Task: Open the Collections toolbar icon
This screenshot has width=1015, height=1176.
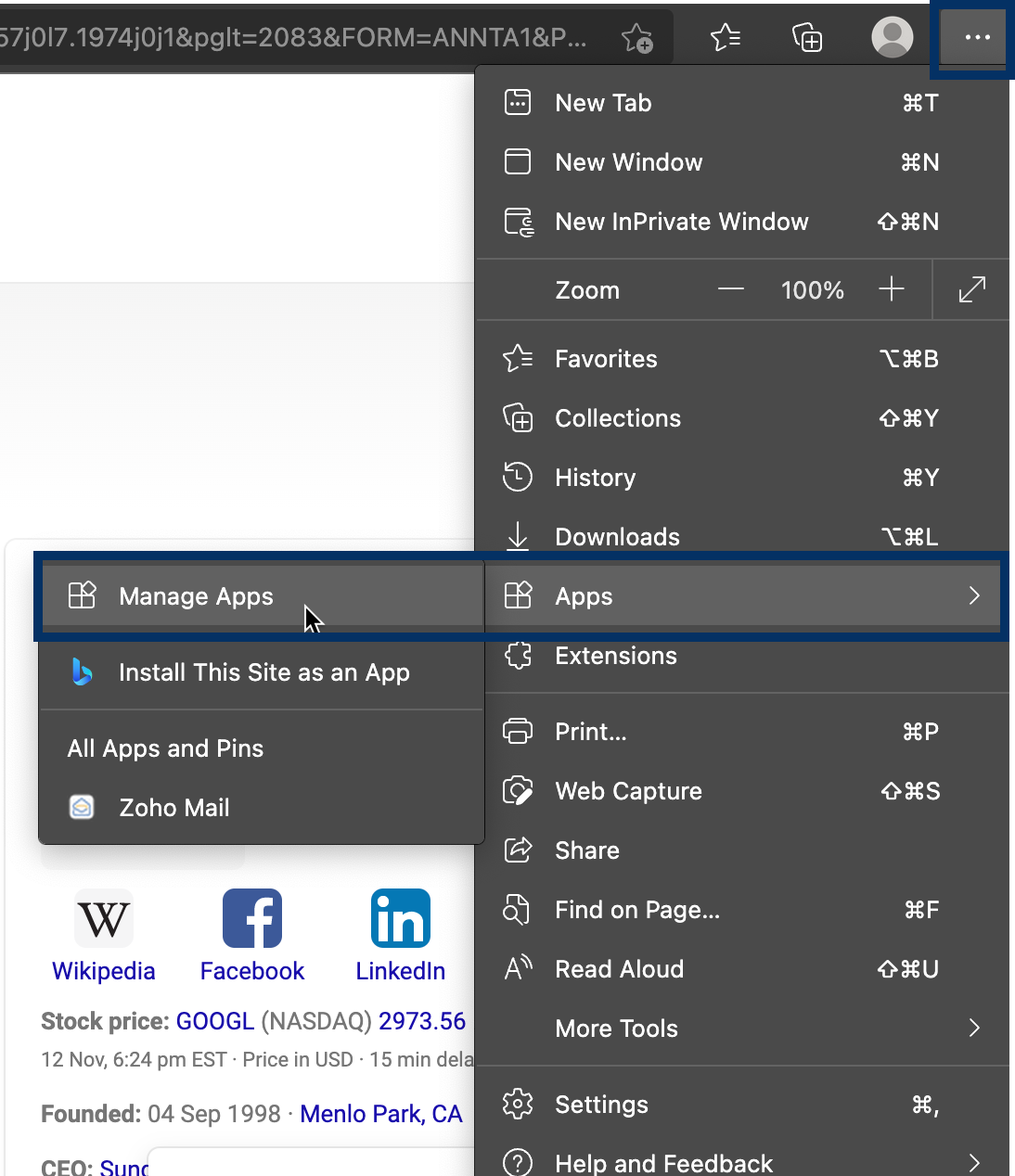Action: click(807, 37)
